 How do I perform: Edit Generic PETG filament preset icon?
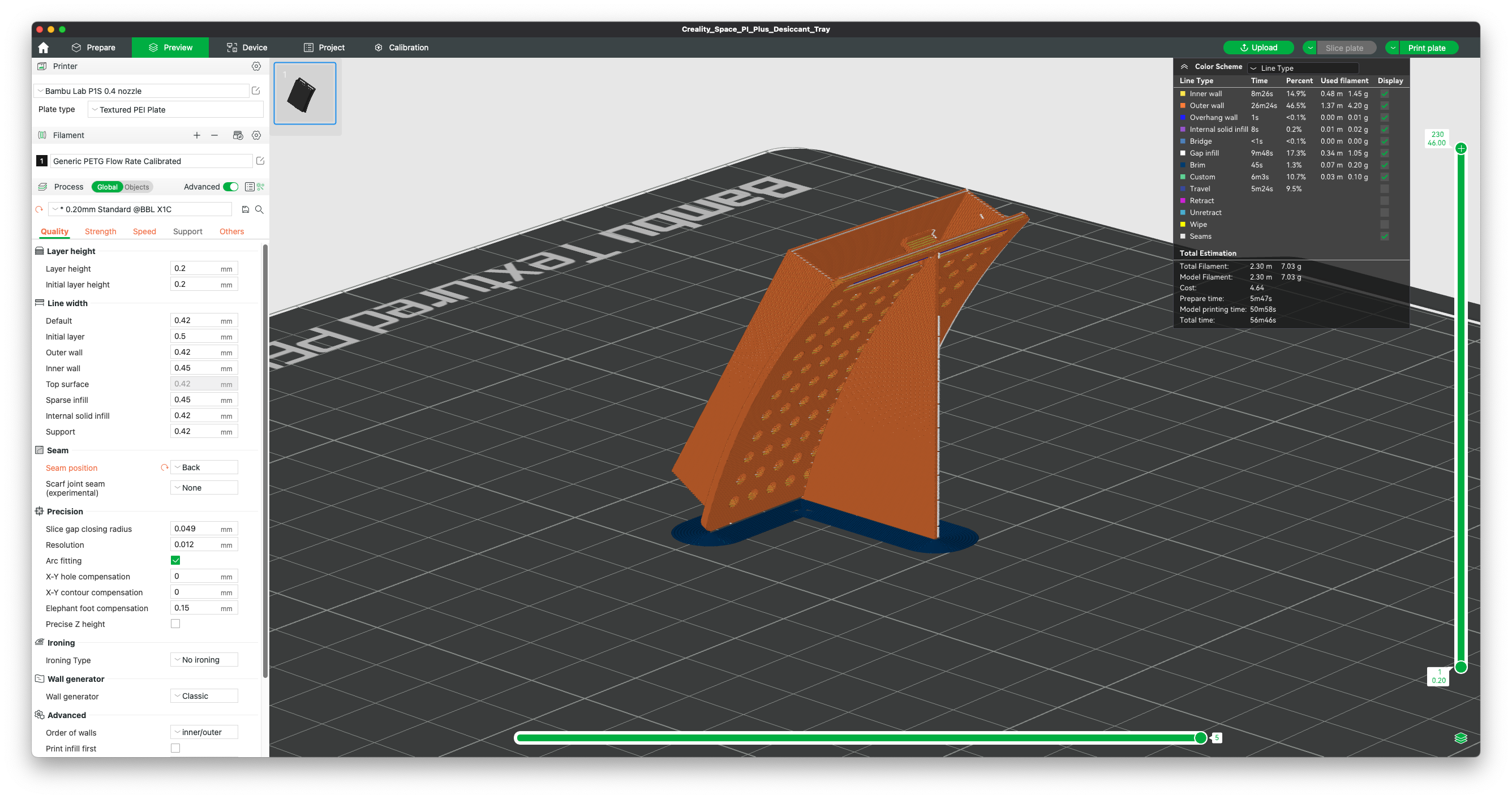[260, 161]
